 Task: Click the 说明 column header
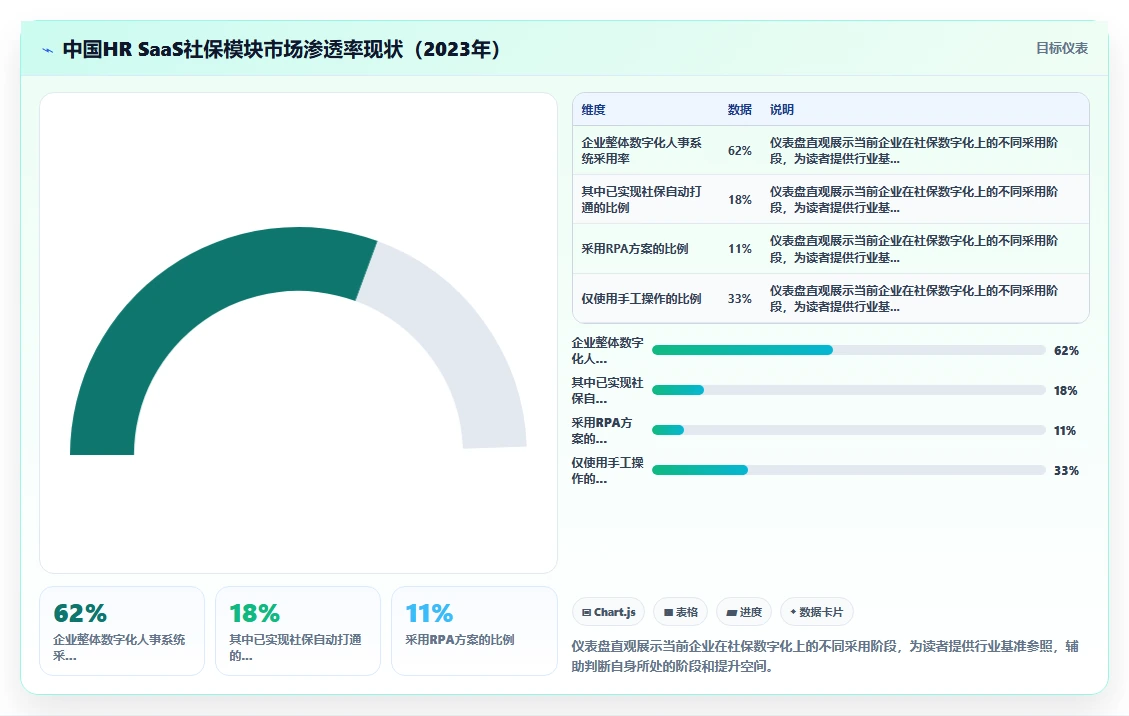click(x=781, y=109)
